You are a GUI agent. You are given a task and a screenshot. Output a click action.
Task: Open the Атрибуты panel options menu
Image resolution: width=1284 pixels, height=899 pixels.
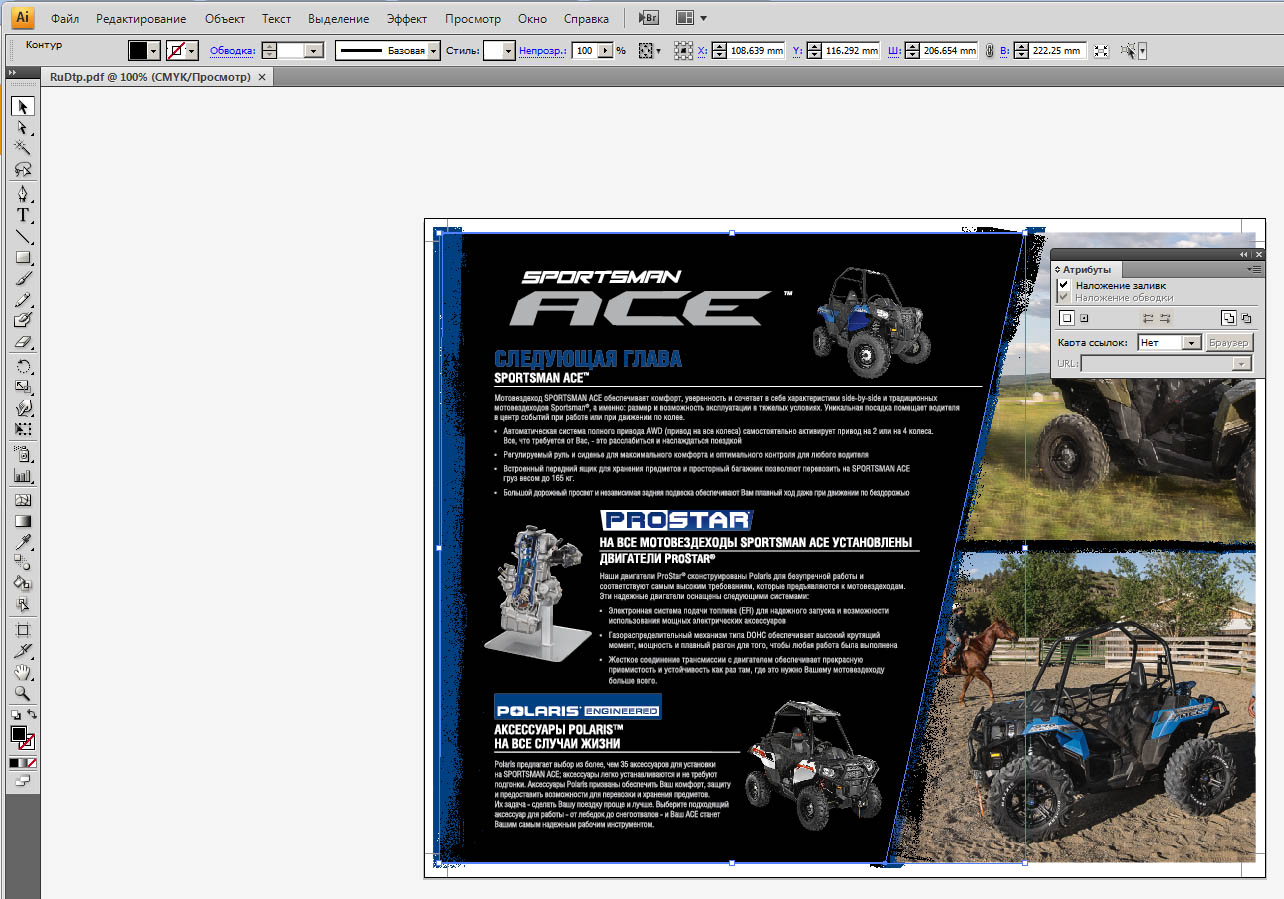click(x=1255, y=269)
